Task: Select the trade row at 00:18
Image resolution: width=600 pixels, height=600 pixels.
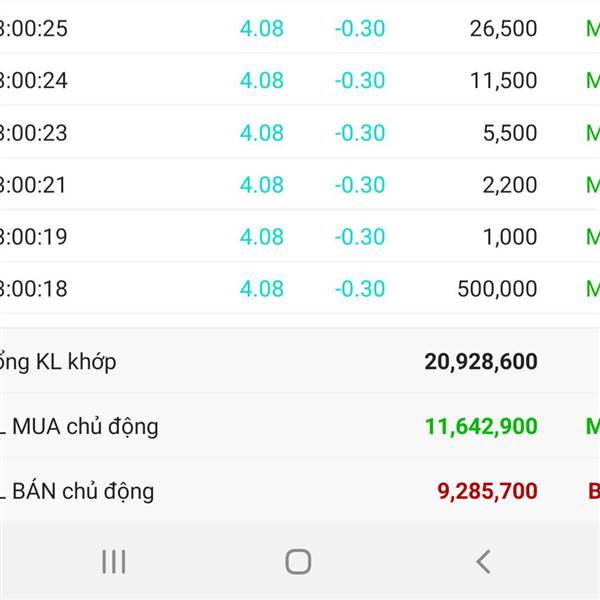Action: pos(300,289)
